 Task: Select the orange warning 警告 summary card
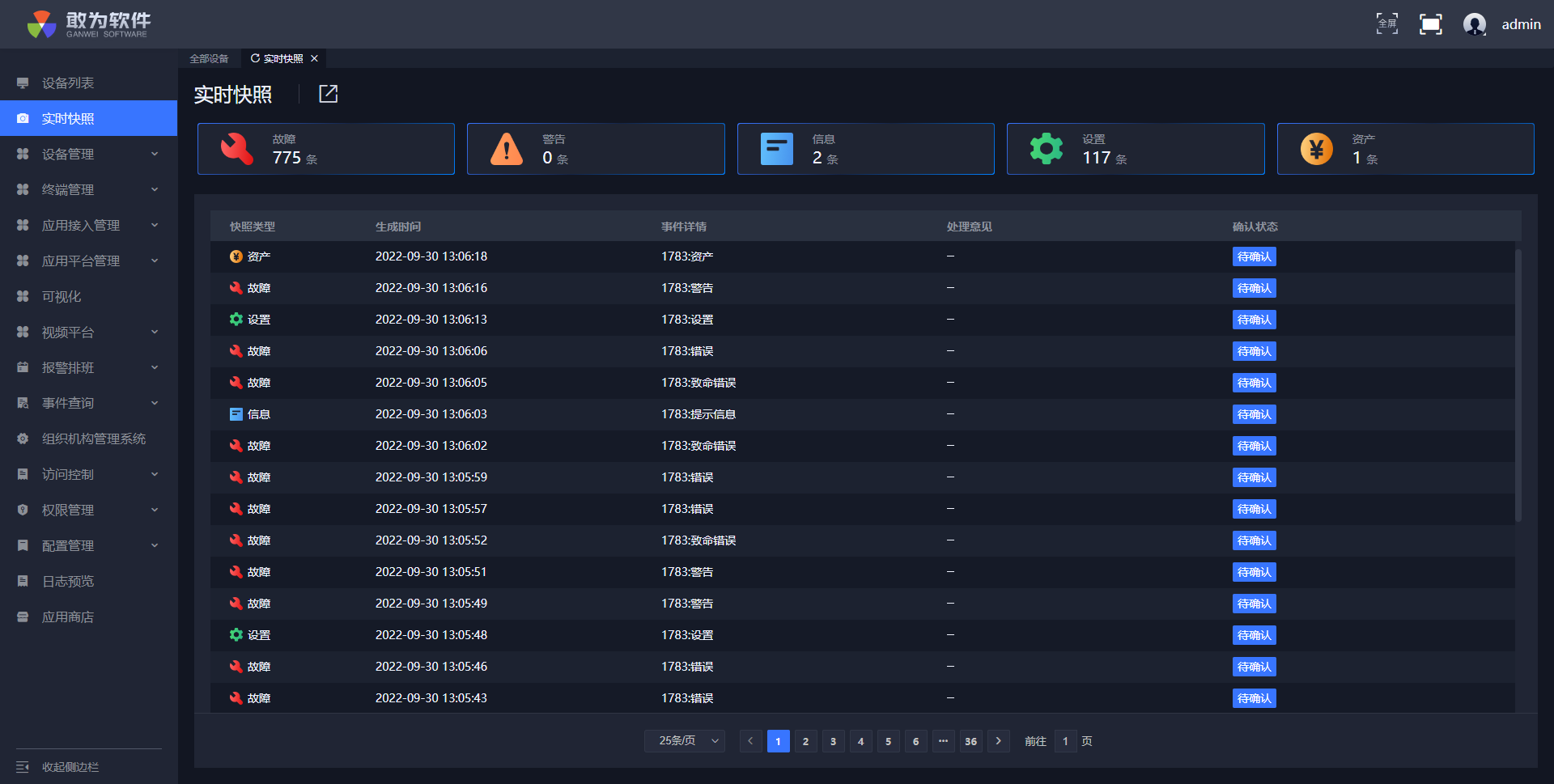[595, 149]
